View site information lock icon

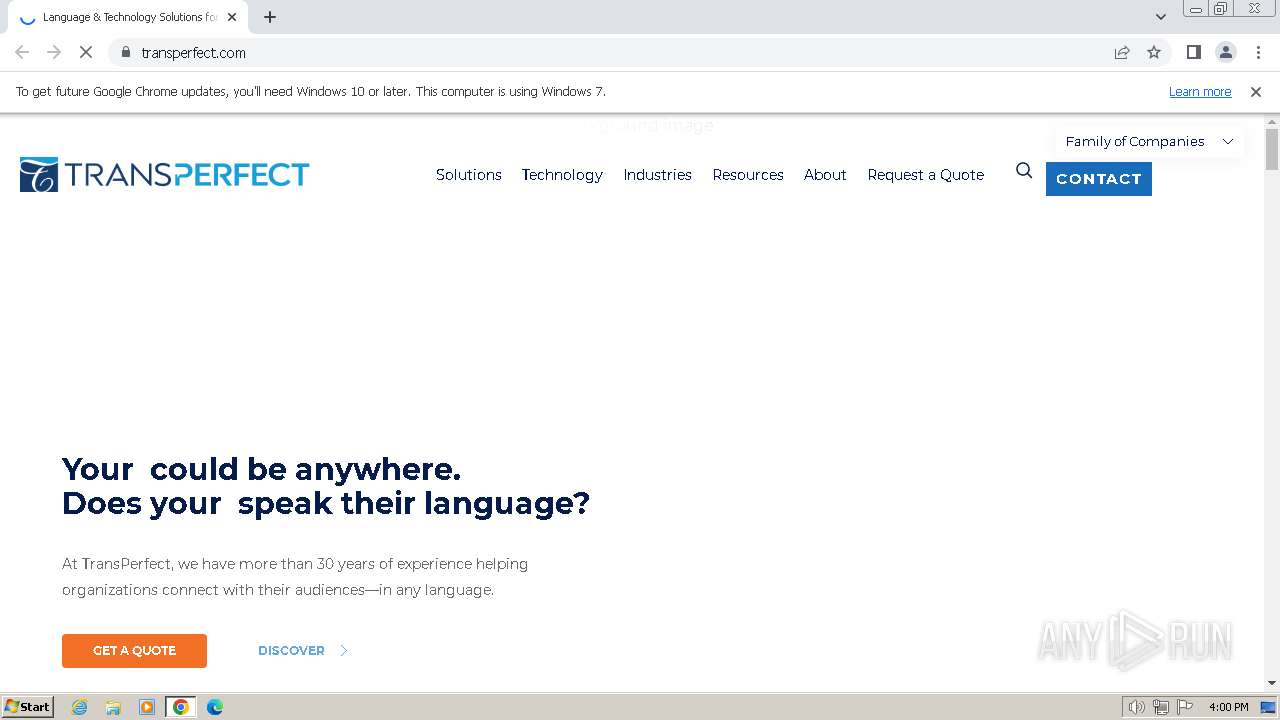(125, 52)
